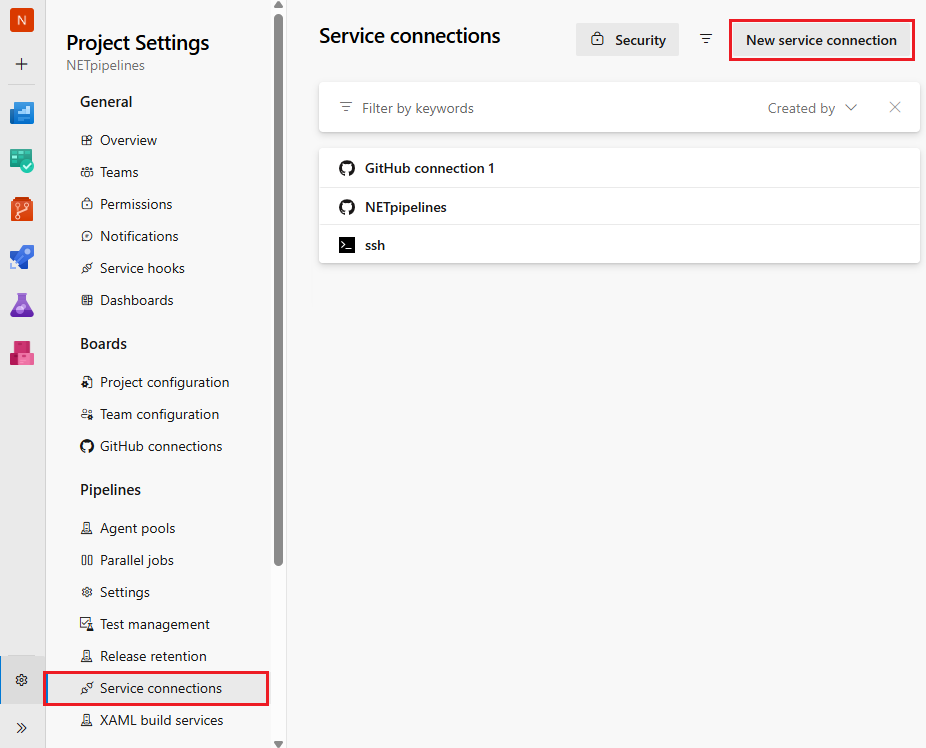Click the plus icon to create new

(x=22, y=64)
